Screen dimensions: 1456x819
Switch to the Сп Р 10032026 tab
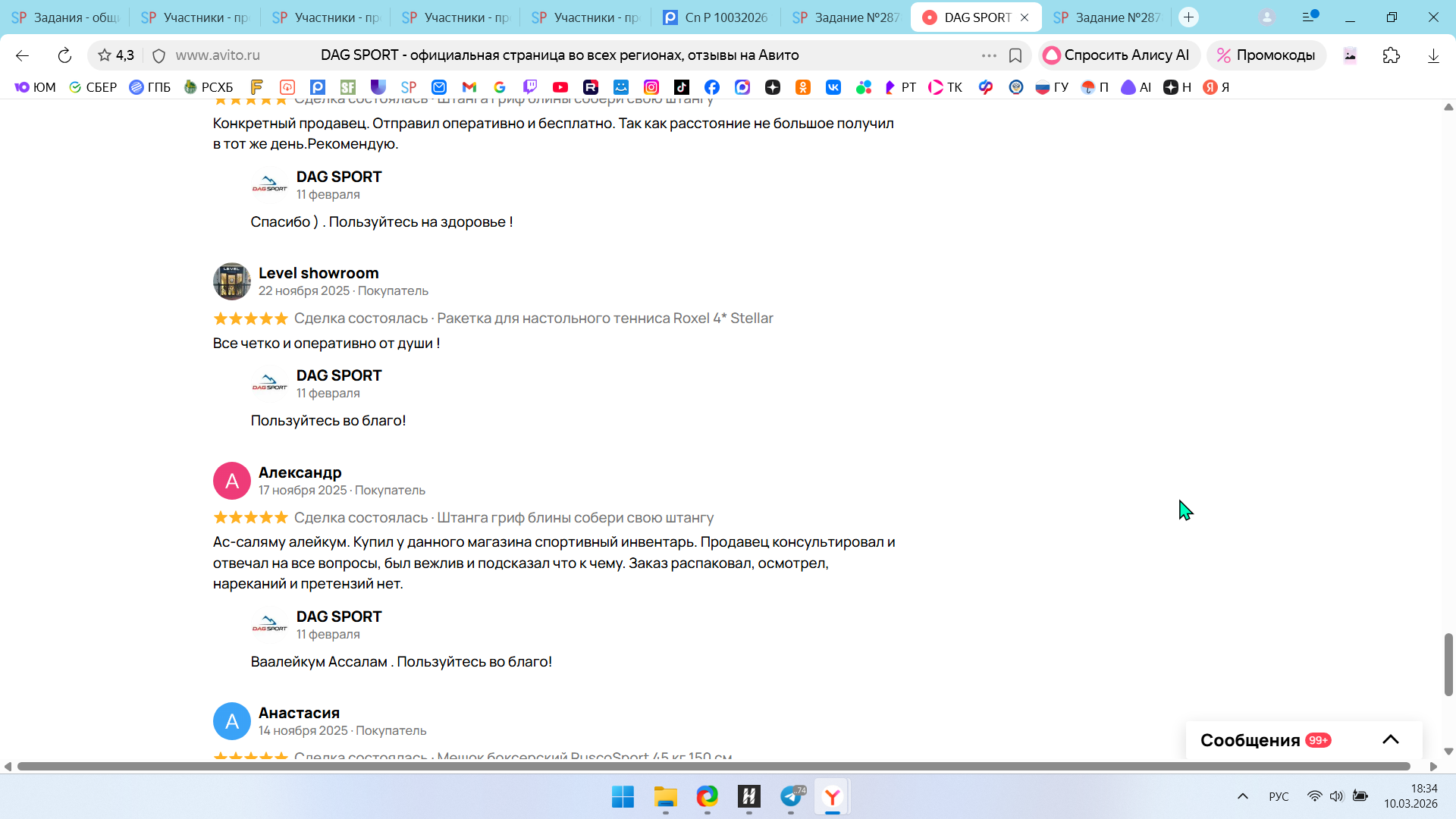[x=717, y=17]
